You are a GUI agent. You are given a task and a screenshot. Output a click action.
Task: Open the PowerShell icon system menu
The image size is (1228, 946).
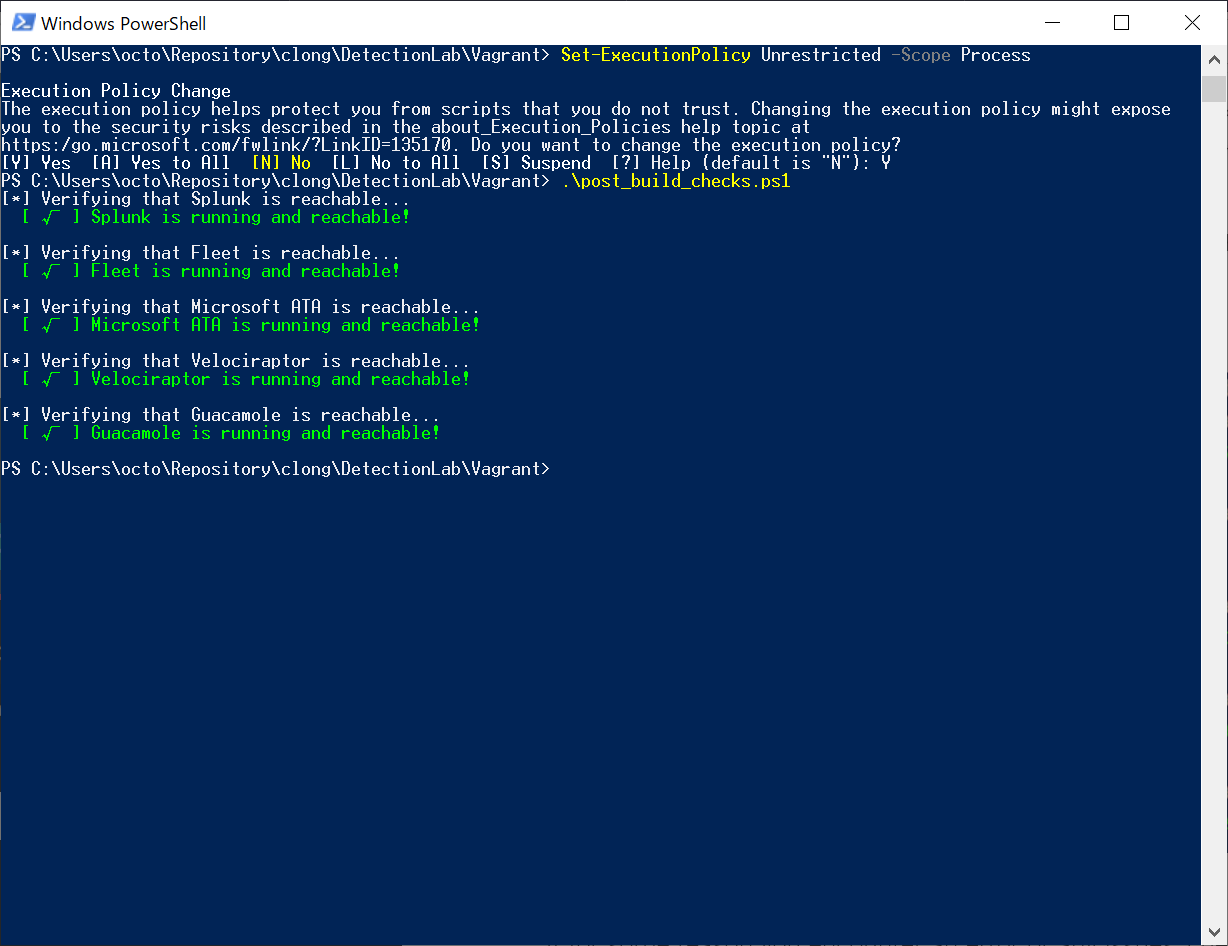(x=22, y=22)
